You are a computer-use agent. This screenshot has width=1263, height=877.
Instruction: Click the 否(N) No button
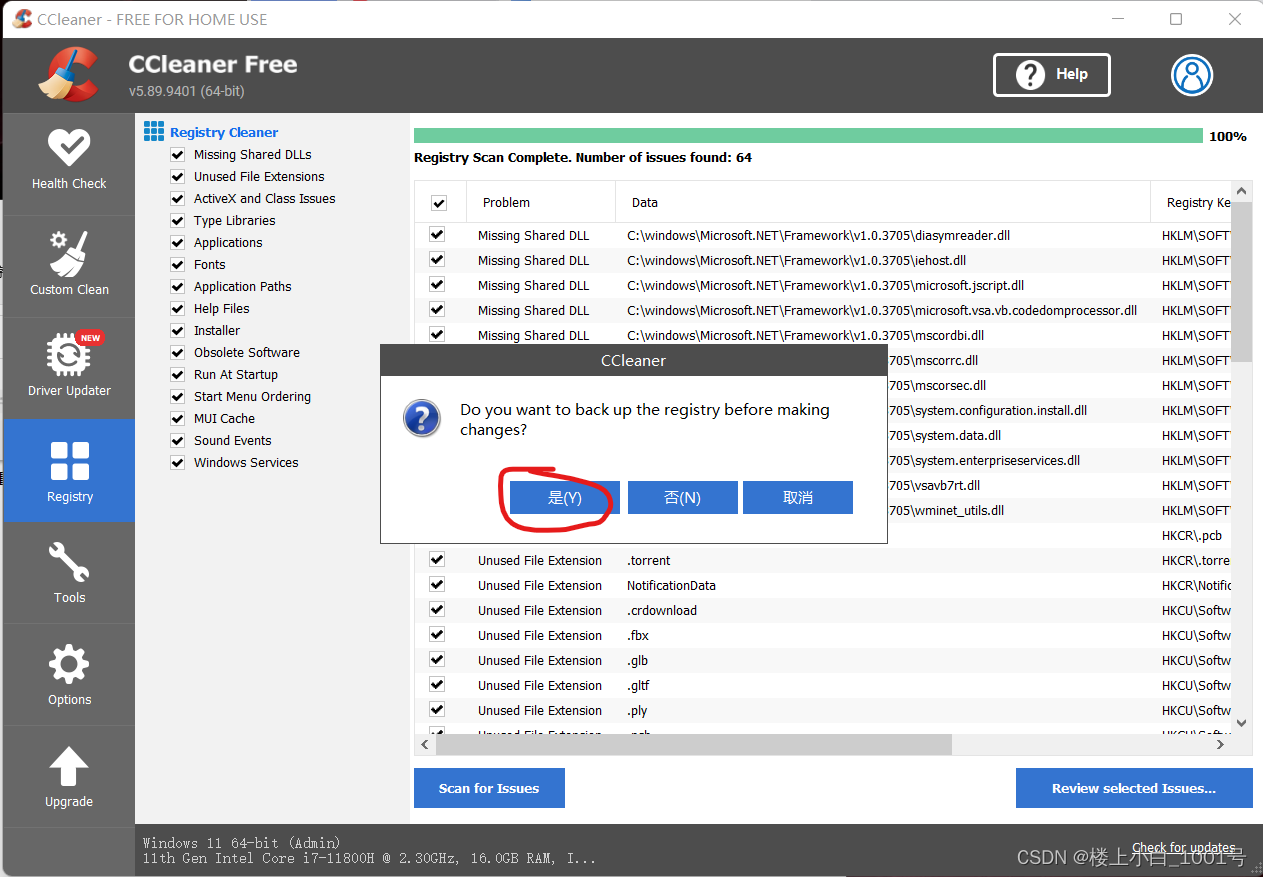[682, 497]
